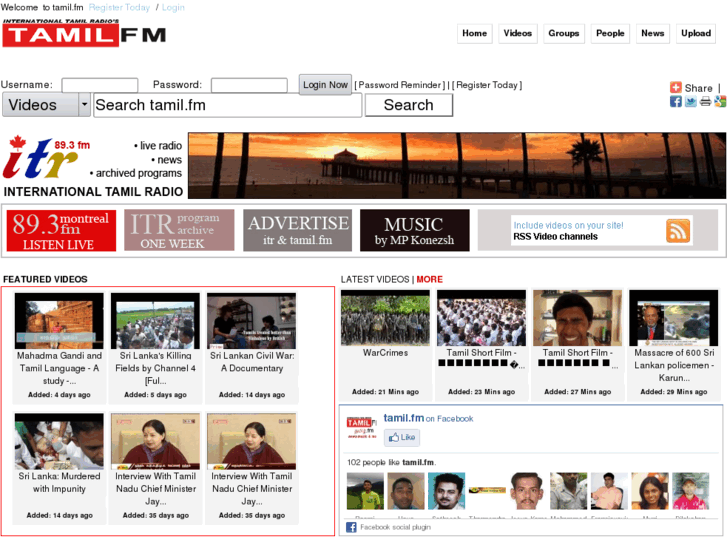Click the MORE link for latest videos

[x=429, y=279]
